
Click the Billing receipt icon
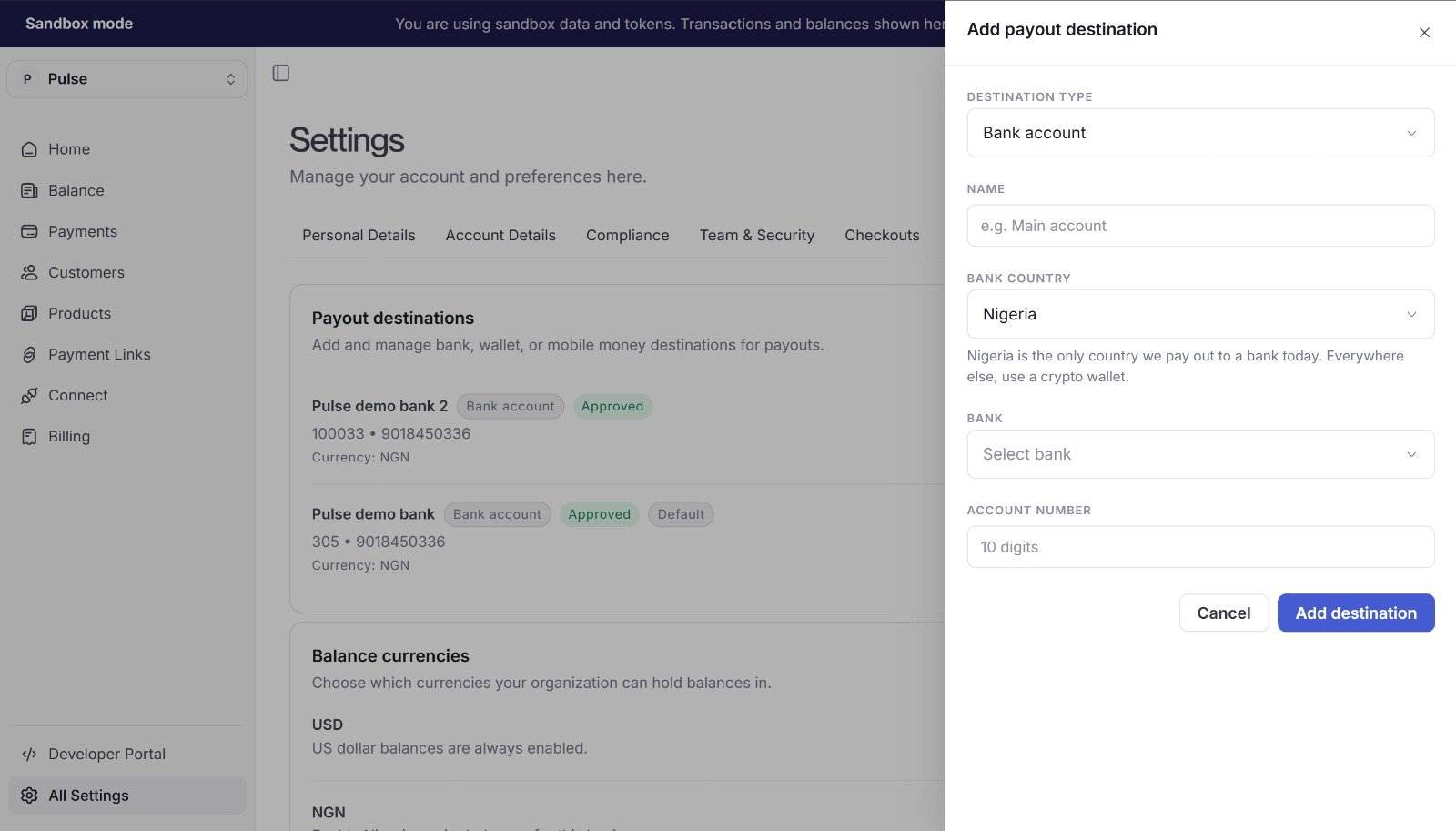(x=29, y=436)
